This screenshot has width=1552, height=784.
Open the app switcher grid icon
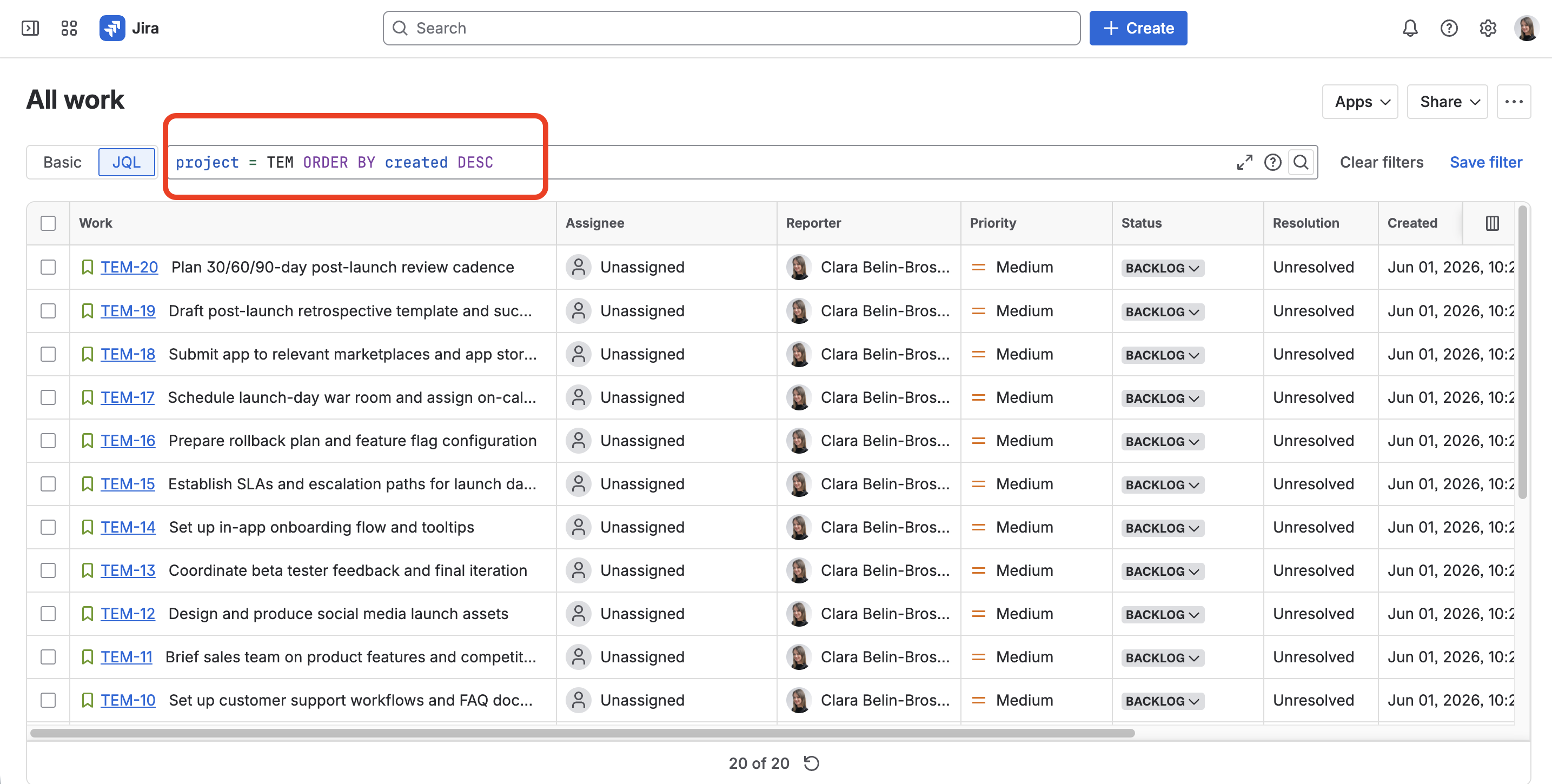click(x=69, y=28)
